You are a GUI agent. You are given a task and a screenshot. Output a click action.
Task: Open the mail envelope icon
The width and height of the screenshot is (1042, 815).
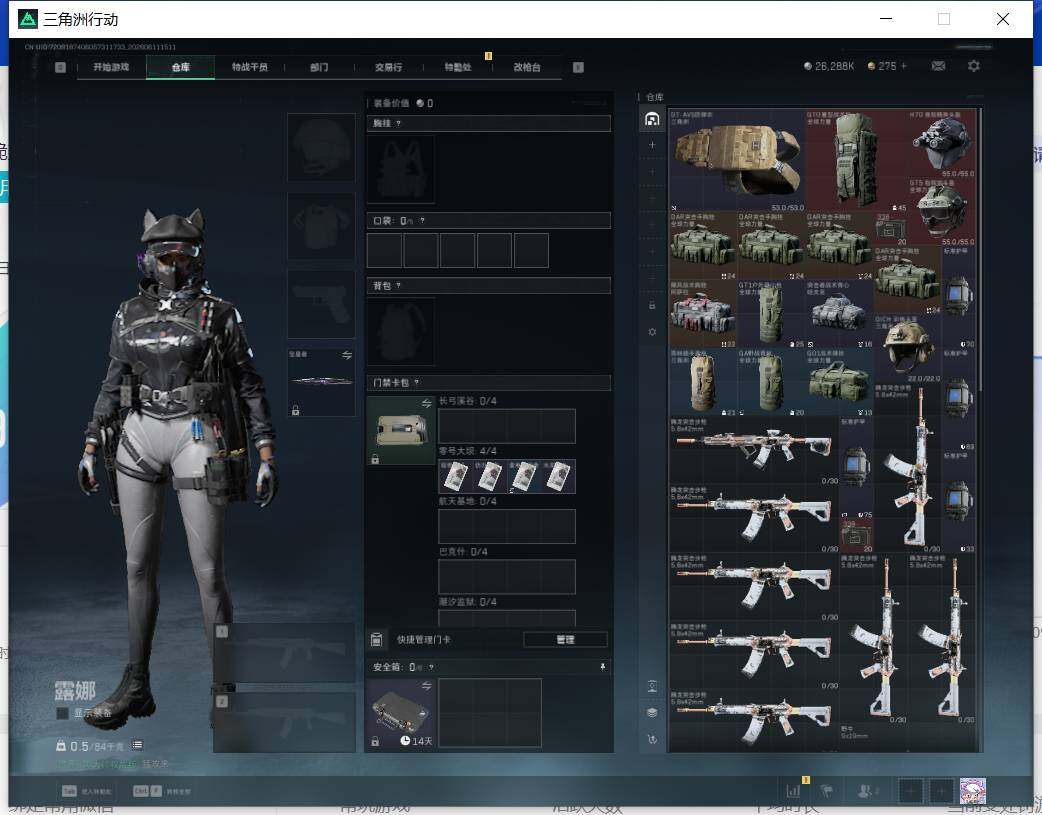pos(938,66)
